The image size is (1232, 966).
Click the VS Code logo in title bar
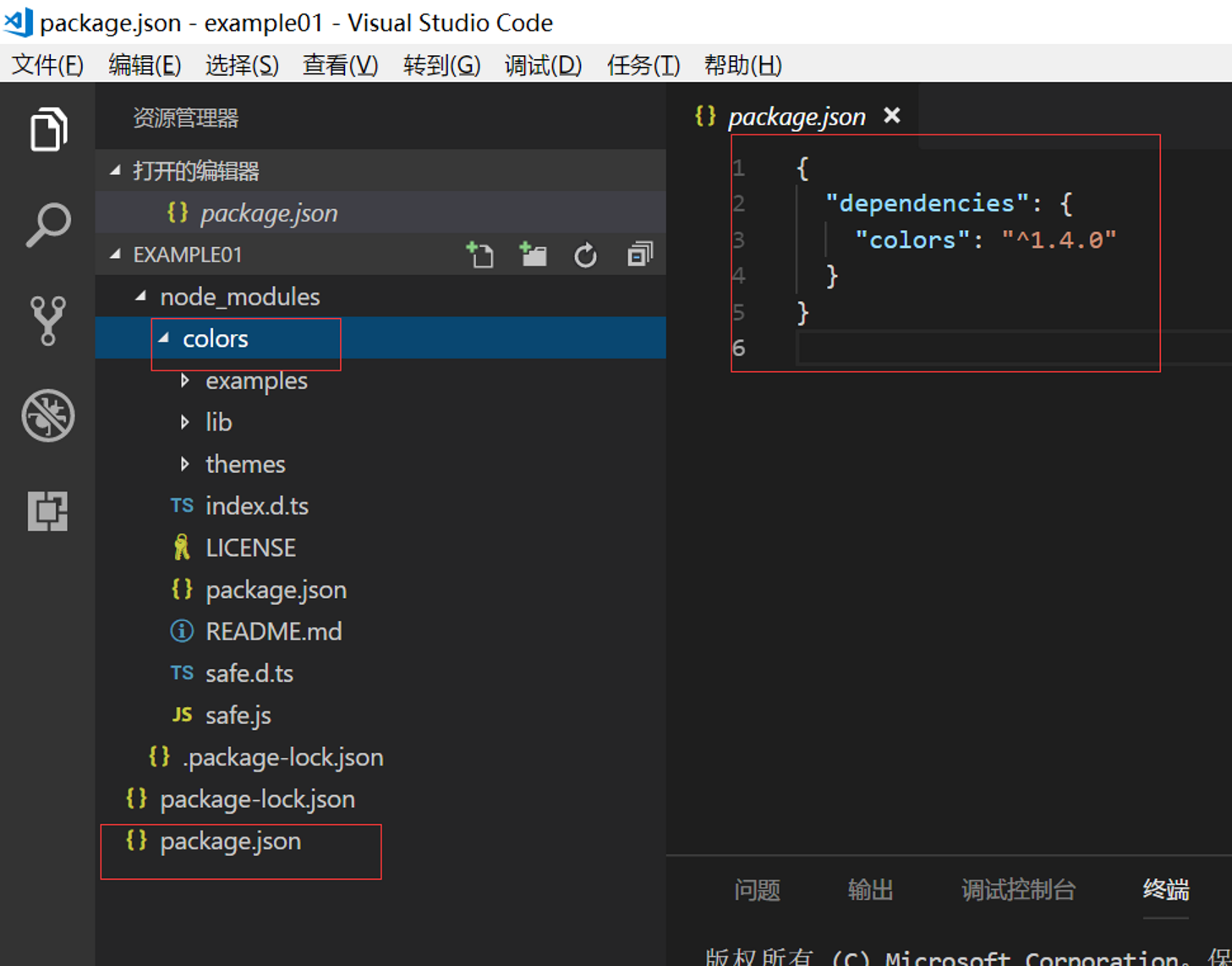19,22
